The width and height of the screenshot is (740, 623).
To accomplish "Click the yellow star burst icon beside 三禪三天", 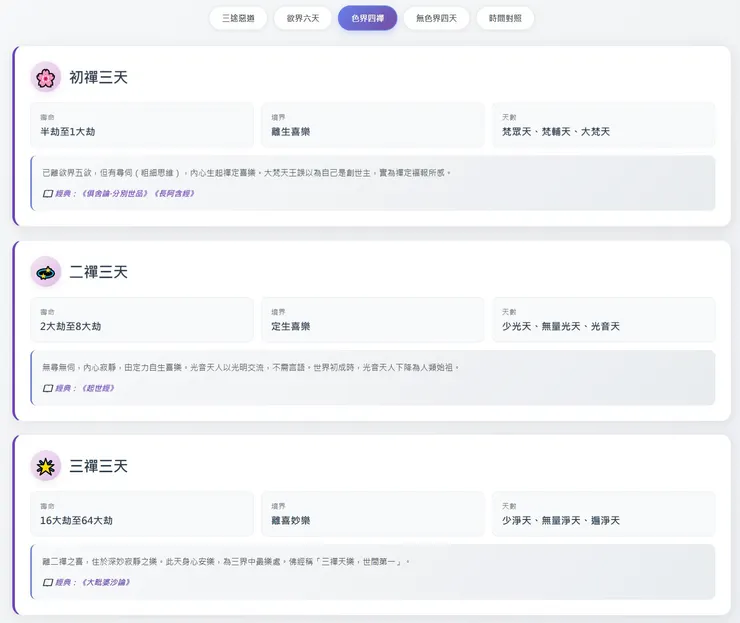I will 46,467.
